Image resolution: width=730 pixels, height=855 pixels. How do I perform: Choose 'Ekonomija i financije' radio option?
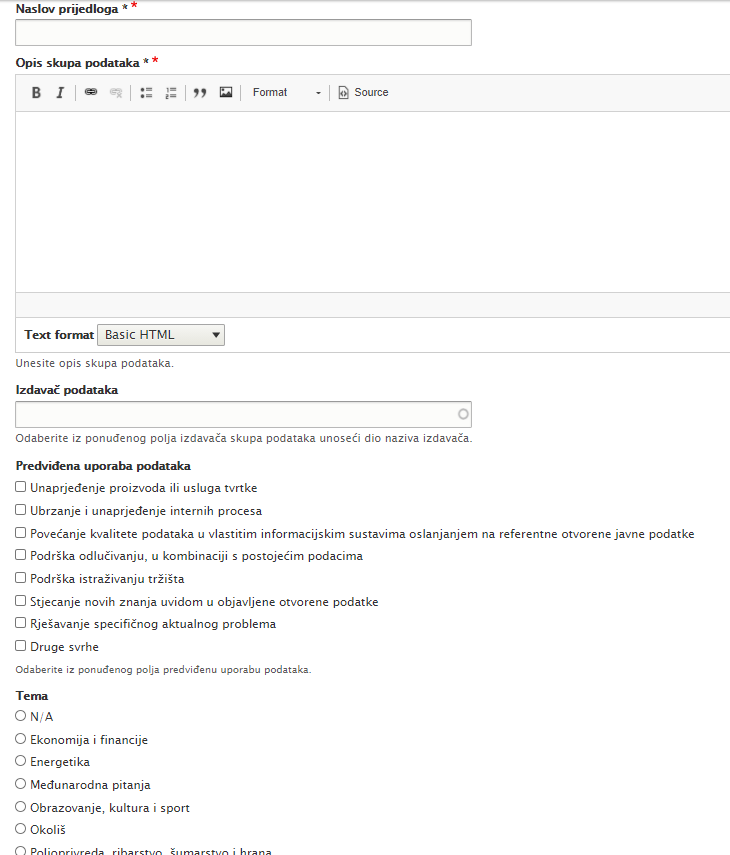tap(21, 738)
